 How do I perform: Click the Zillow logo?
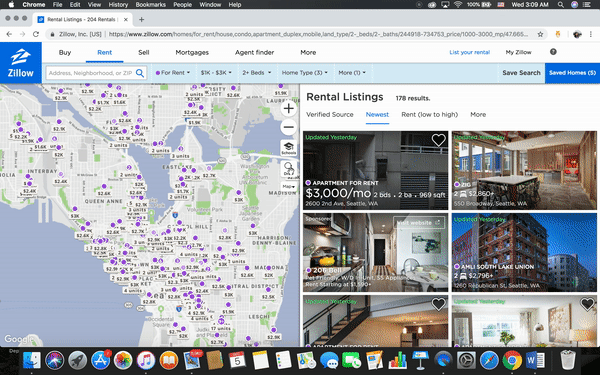[21, 63]
